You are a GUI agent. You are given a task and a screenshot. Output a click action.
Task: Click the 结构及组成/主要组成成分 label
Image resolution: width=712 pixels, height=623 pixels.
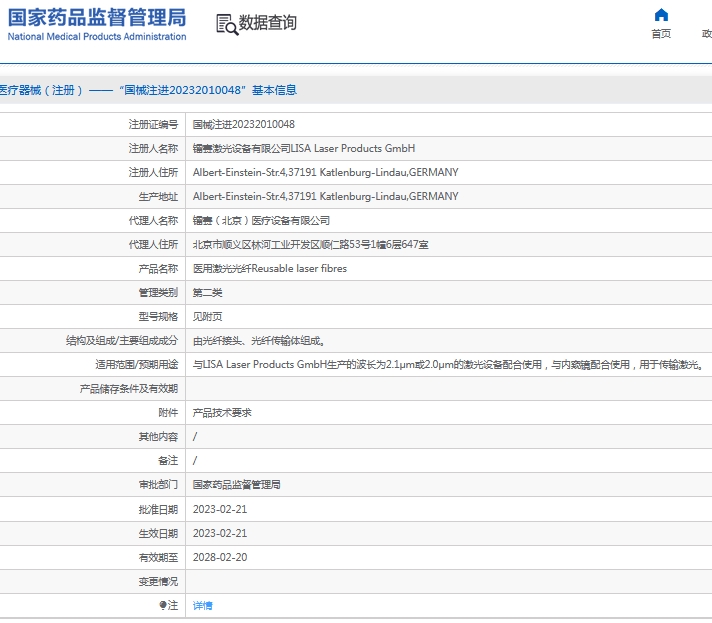(122, 341)
